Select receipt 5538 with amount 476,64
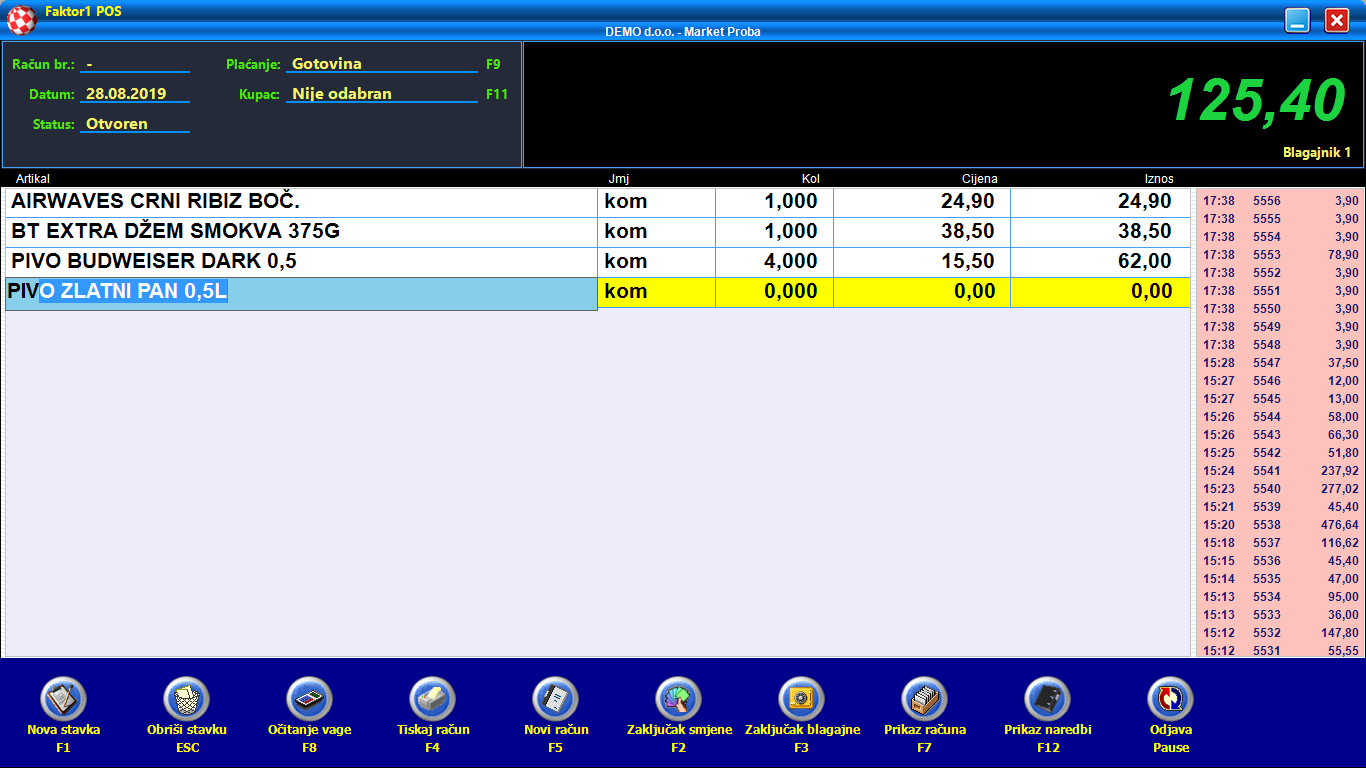 [1280, 525]
